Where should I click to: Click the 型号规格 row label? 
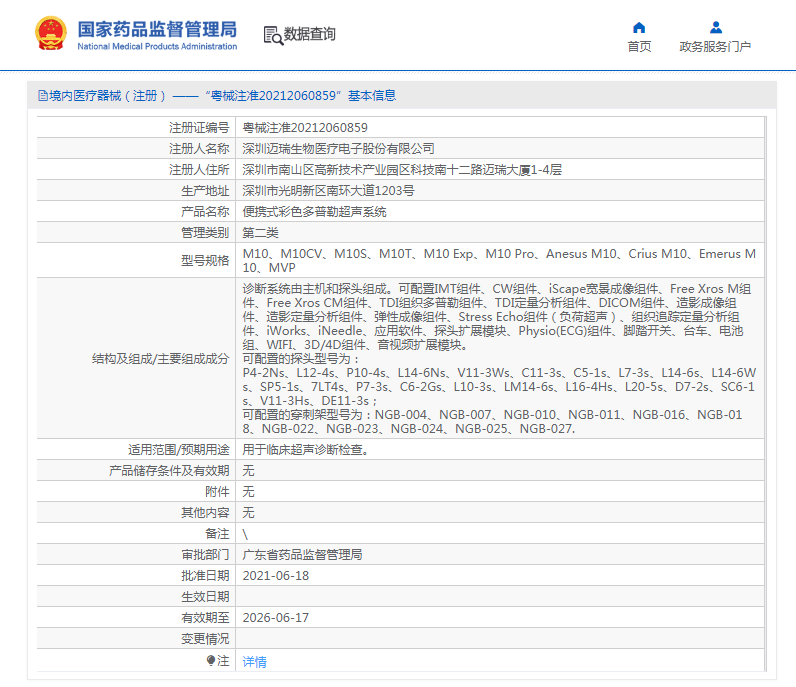click(x=205, y=260)
